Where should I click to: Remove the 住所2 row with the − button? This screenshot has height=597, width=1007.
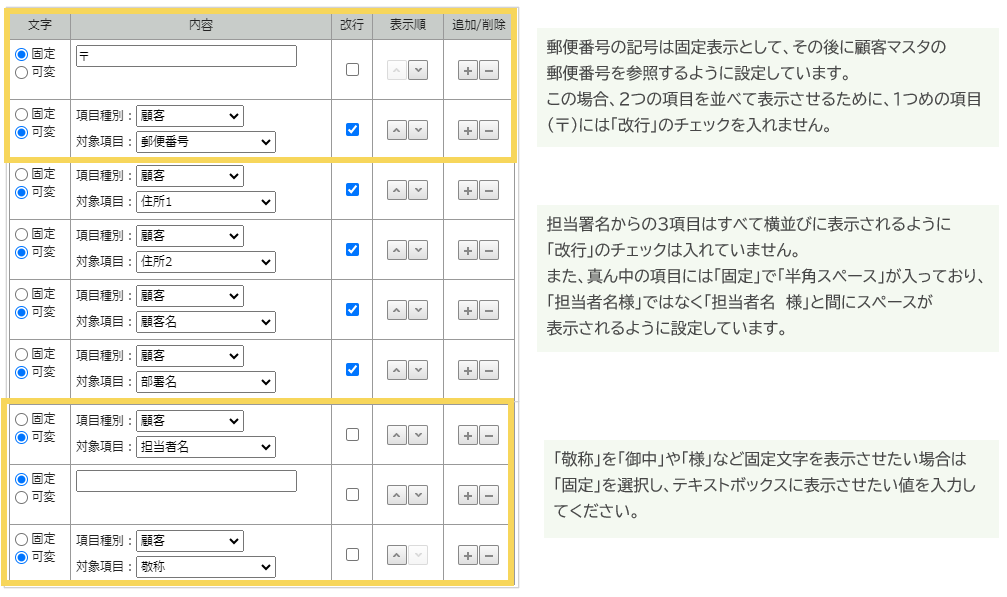tap(489, 248)
